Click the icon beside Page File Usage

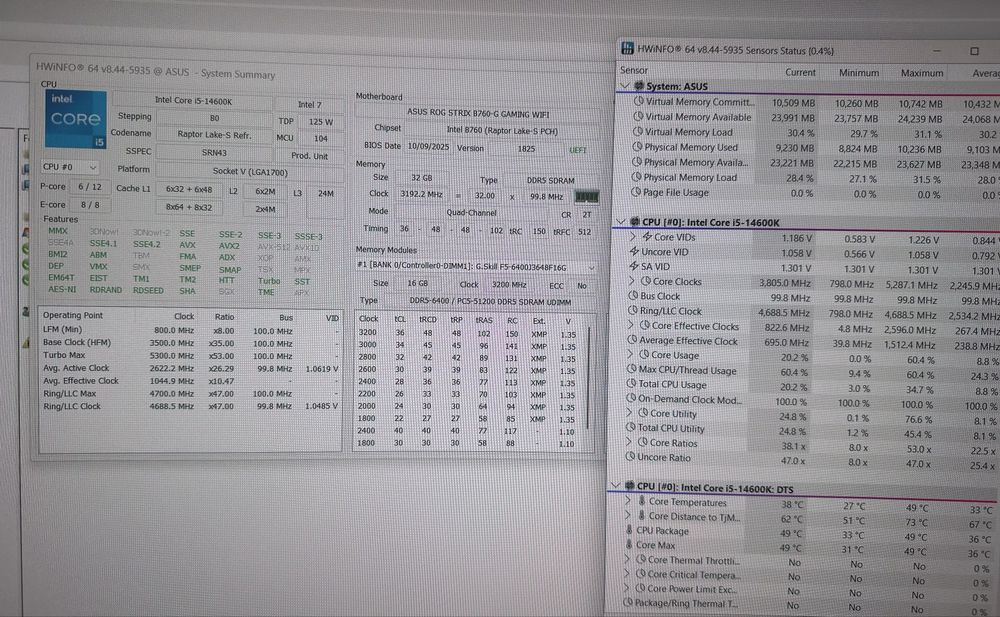tap(635, 191)
